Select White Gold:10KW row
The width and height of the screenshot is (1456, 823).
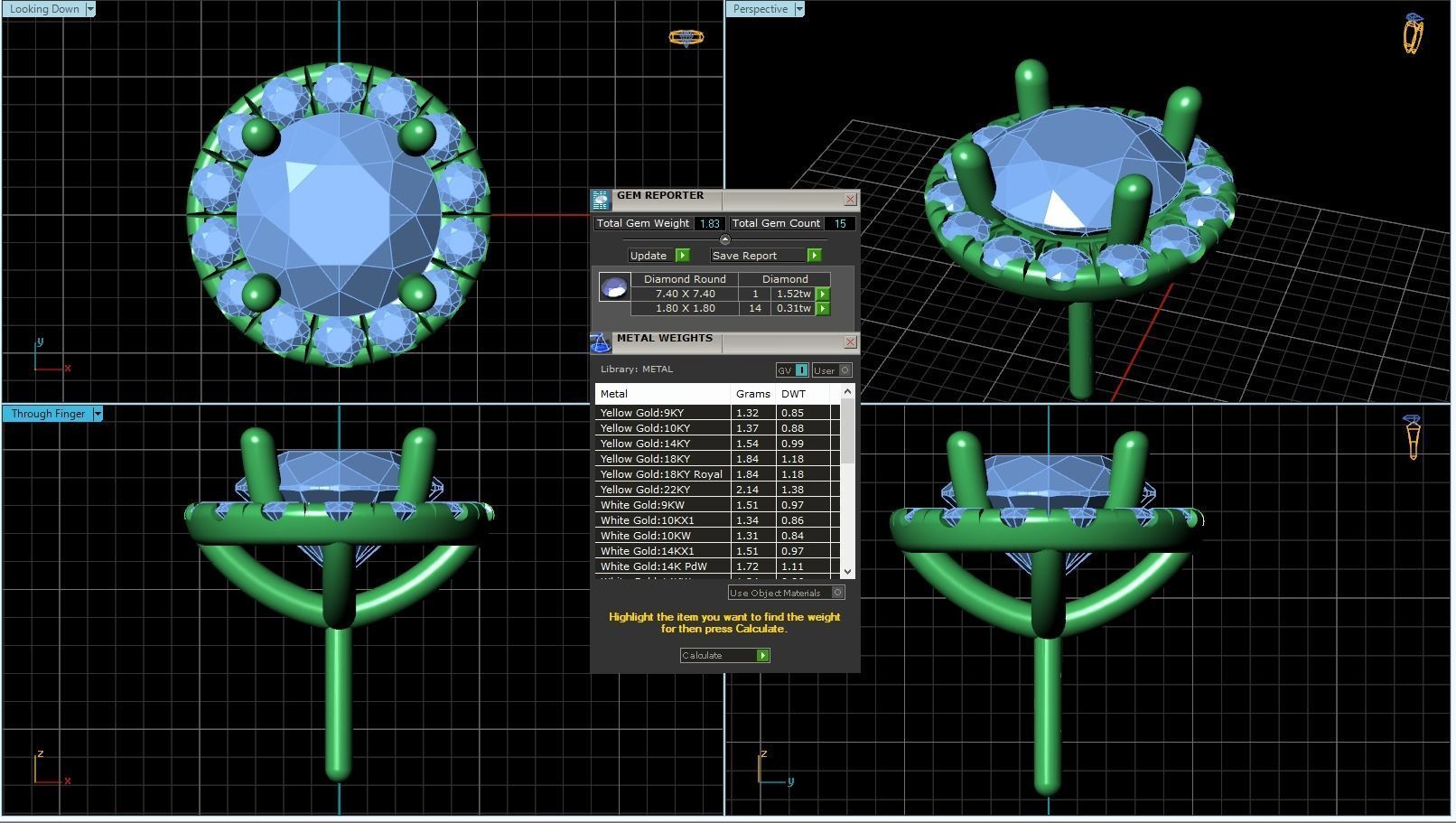(717, 536)
